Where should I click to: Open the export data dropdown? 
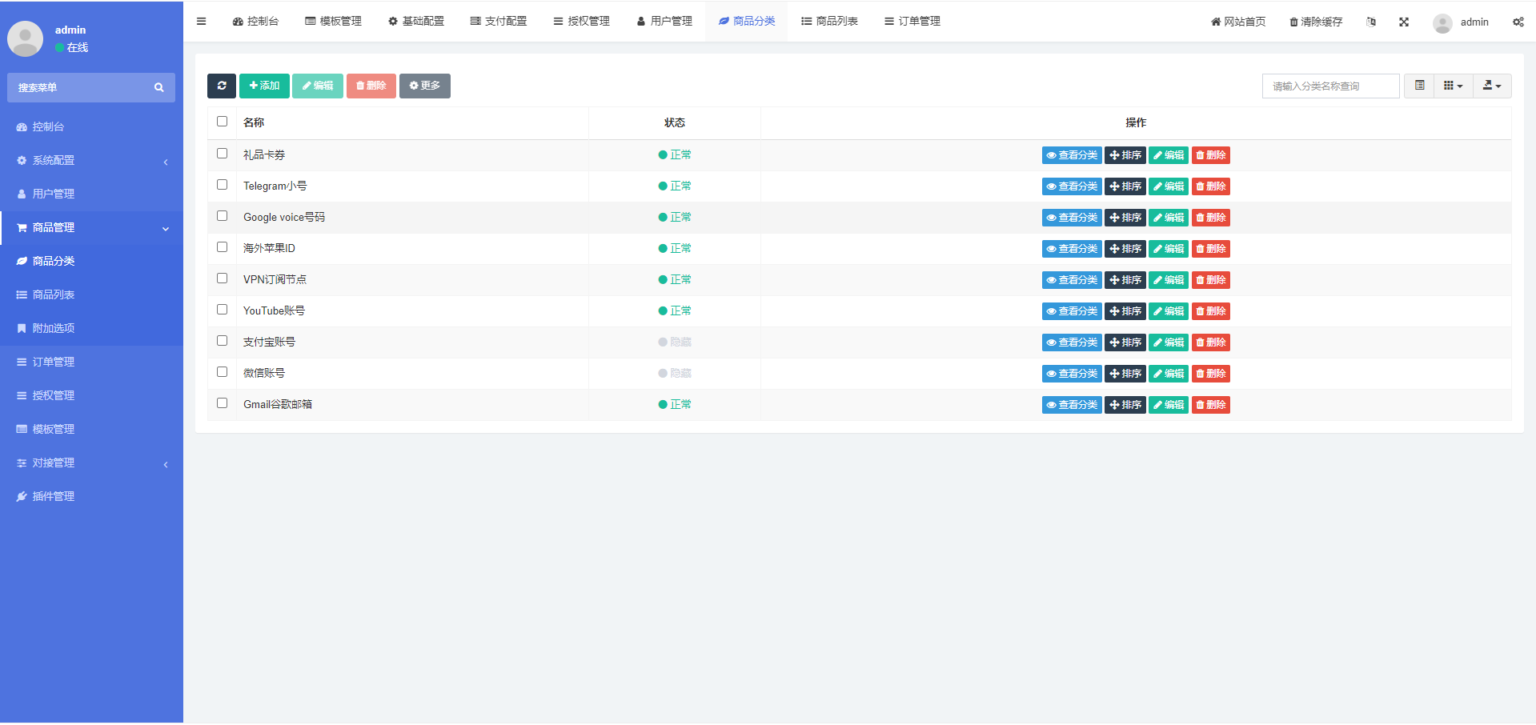click(x=1491, y=86)
